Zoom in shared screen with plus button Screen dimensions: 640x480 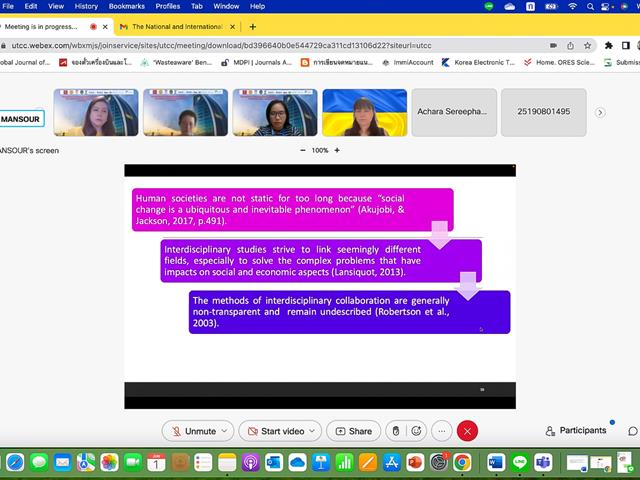point(337,150)
